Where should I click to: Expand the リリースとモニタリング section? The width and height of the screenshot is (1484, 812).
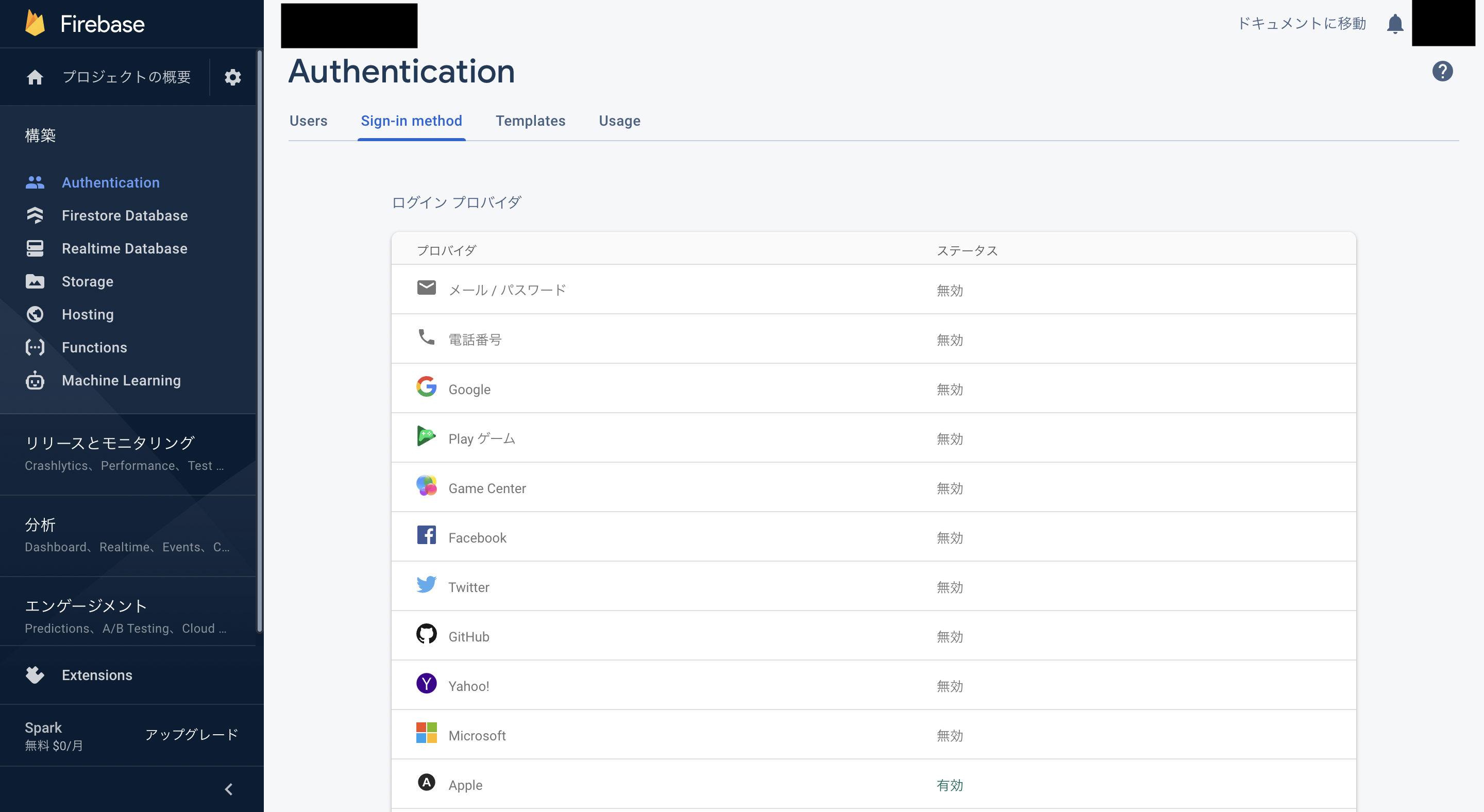coord(109,442)
